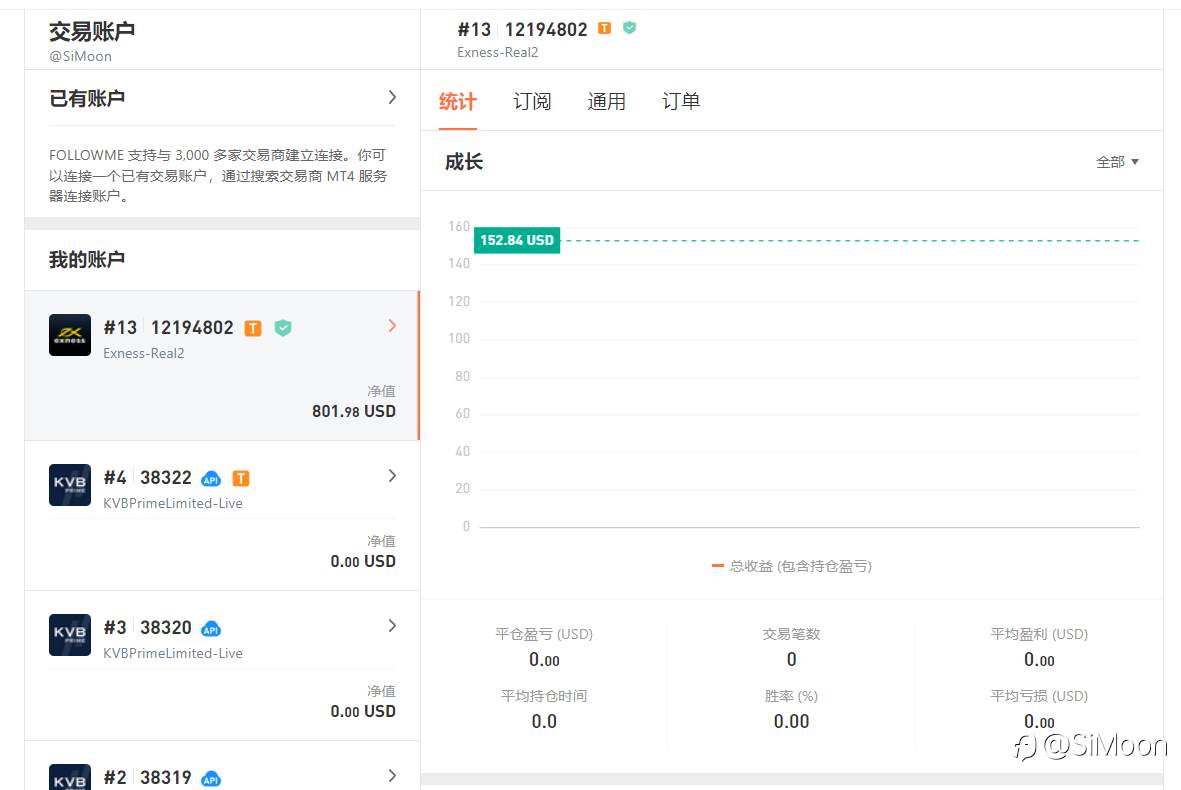Open account #4 38322 via chevron
Screen dimensions: 1181x790
coord(392,475)
